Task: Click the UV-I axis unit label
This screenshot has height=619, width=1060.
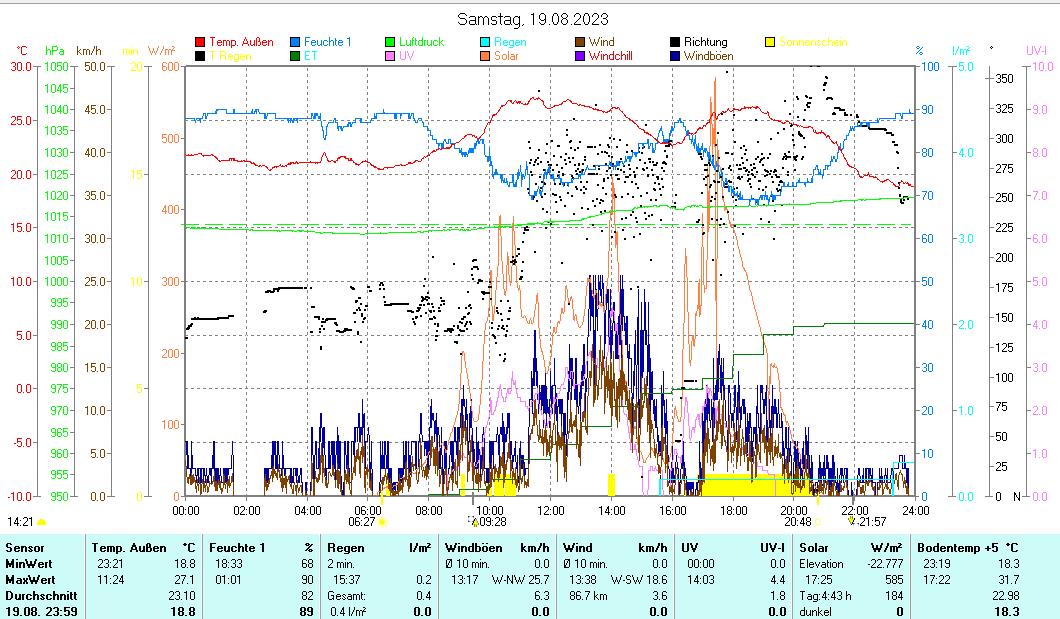Action: [1036, 51]
